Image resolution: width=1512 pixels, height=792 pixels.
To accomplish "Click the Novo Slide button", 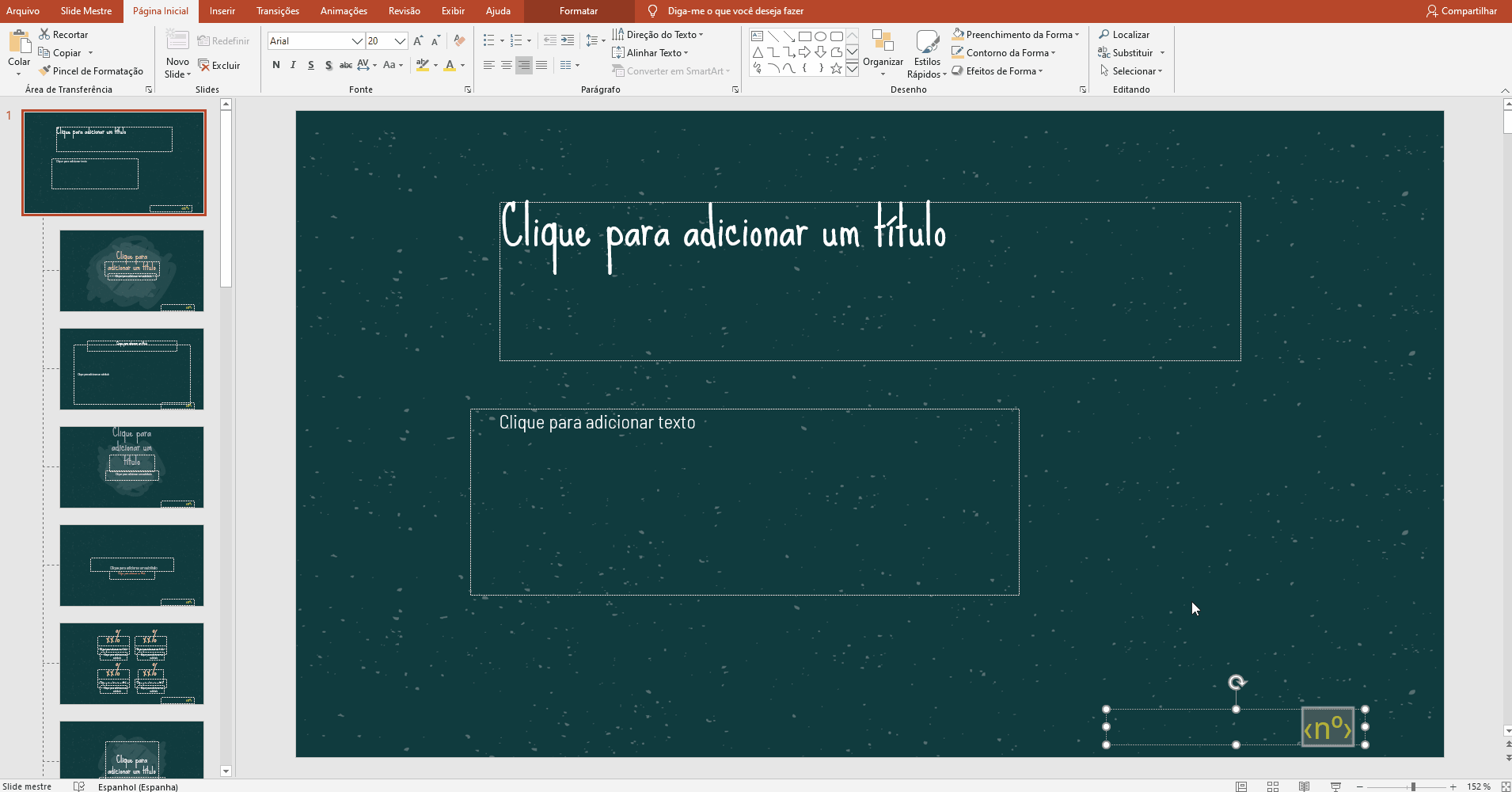I will tap(177, 54).
